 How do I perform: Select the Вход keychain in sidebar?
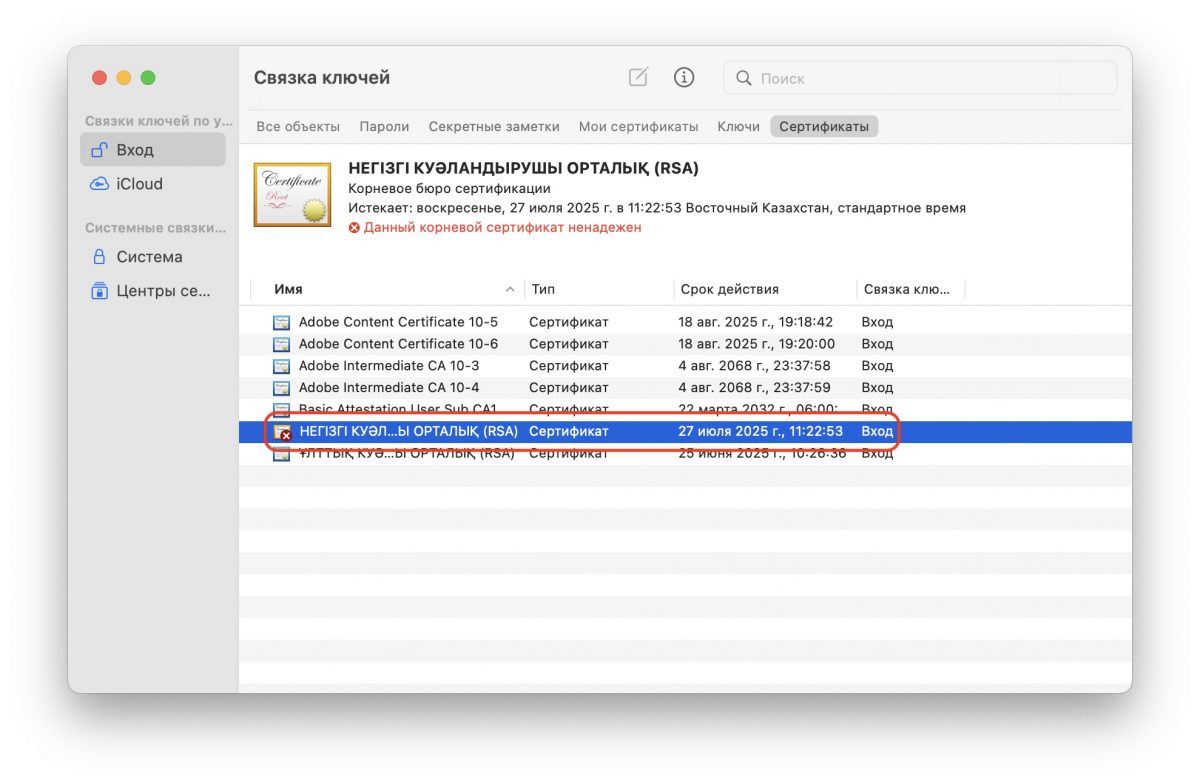pyautogui.click(x=153, y=150)
